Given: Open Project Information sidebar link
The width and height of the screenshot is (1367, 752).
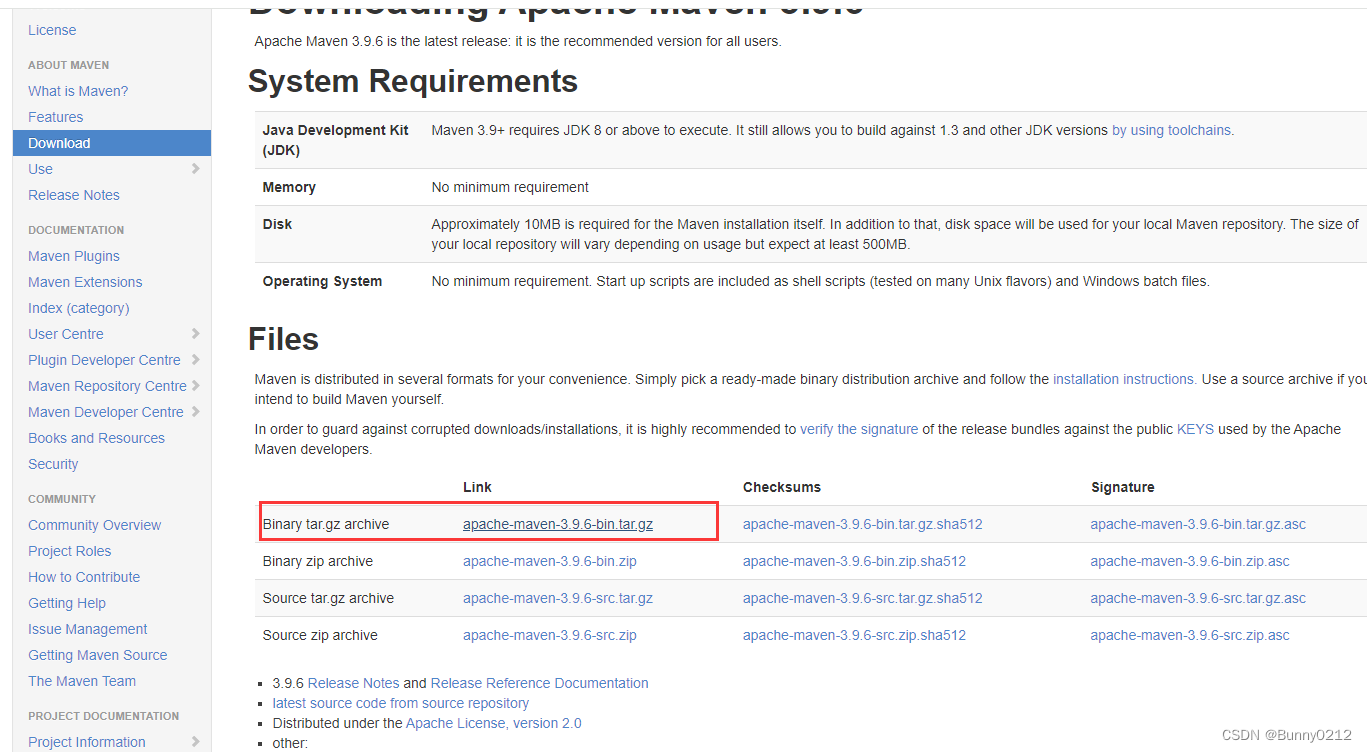Looking at the screenshot, I should (x=87, y=742).
